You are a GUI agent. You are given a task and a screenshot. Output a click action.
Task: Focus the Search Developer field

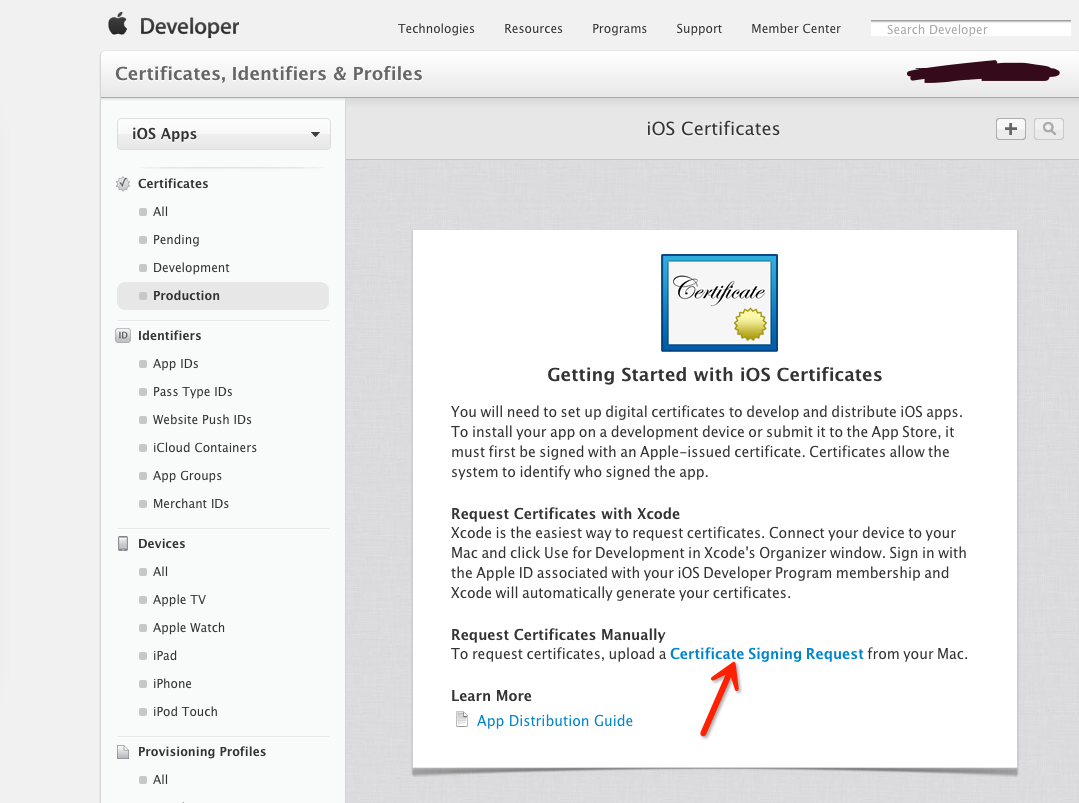point(971,29)
